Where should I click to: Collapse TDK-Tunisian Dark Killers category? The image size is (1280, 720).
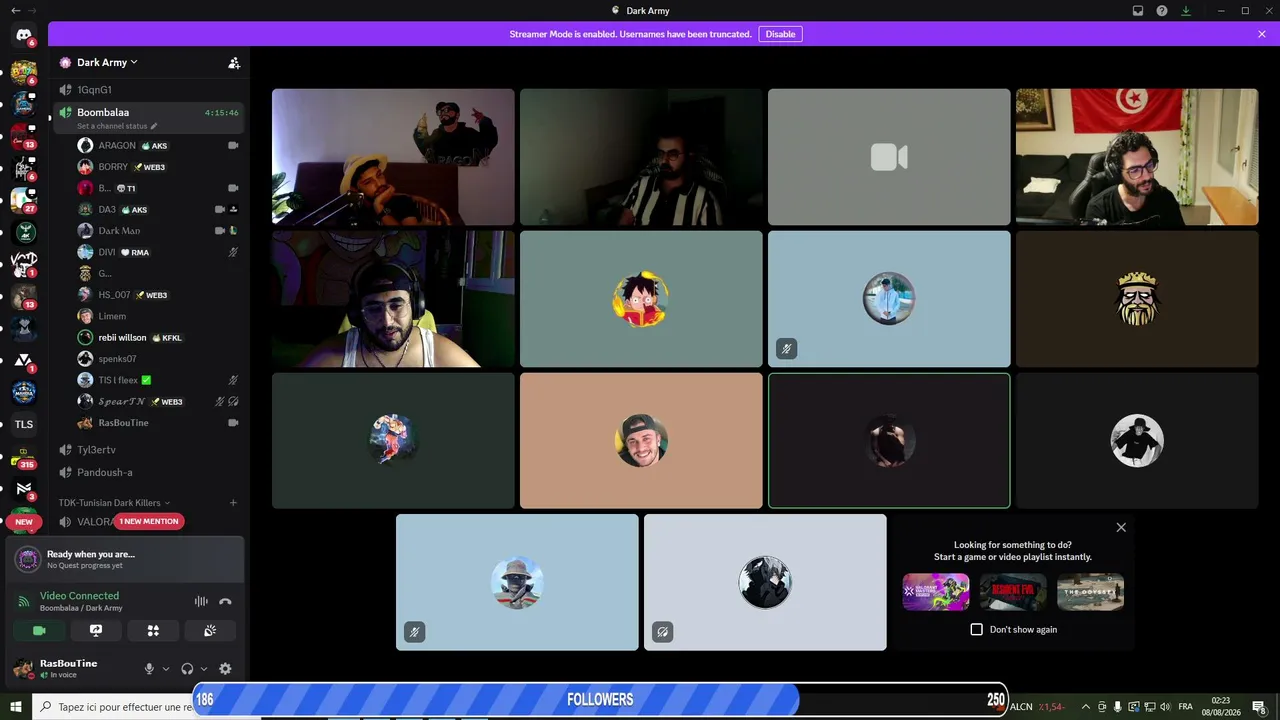114,503
